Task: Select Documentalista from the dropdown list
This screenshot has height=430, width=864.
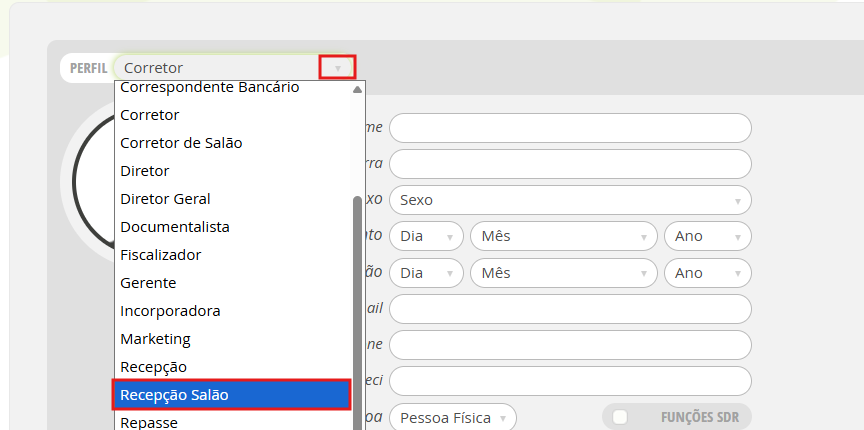Action: click(175, 227)
